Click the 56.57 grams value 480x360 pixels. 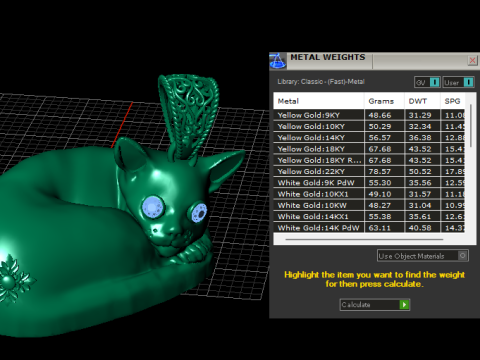pyautogui.click(x=380, y=138)
